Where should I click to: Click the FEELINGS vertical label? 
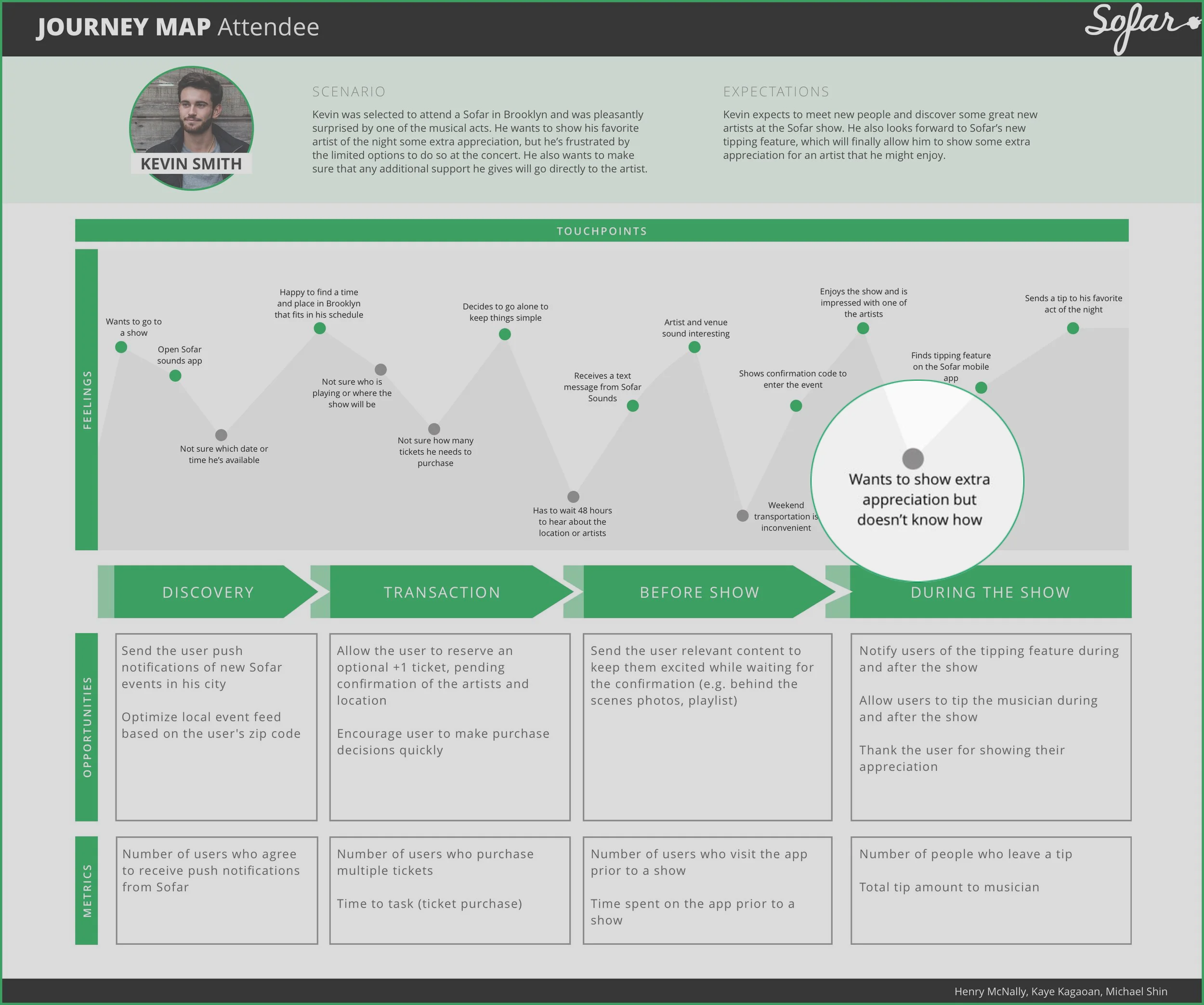87,400
